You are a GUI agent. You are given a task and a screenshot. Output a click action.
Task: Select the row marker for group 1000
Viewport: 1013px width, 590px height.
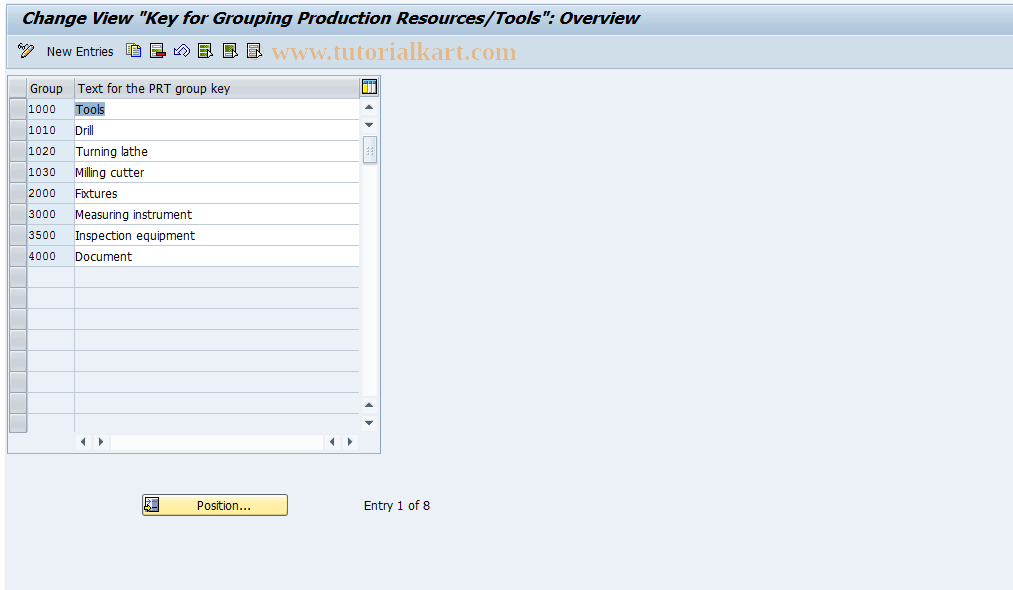click(16, 109)
